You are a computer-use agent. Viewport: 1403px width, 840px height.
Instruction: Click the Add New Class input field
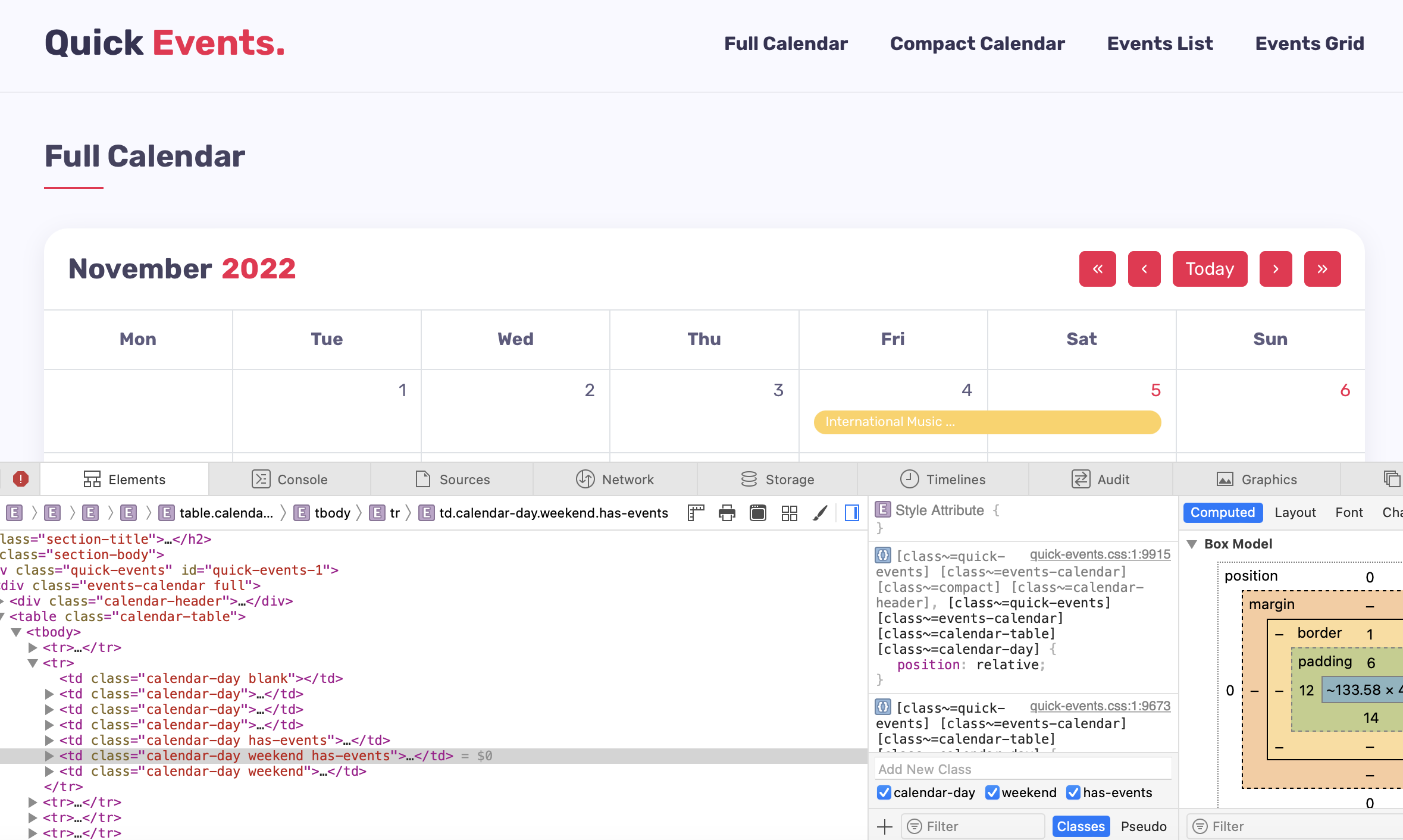(x=1023, y=769)
